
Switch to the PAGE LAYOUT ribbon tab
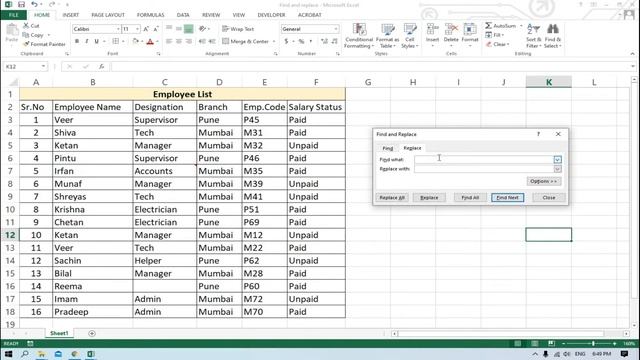pyautogui.click(x=108, y=15)
